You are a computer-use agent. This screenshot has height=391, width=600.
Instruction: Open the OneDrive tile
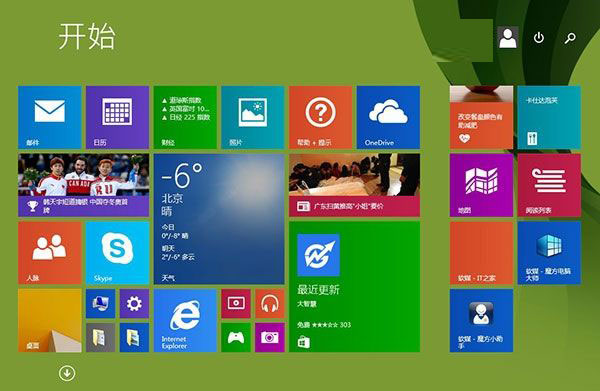click(x=388, y=117)
